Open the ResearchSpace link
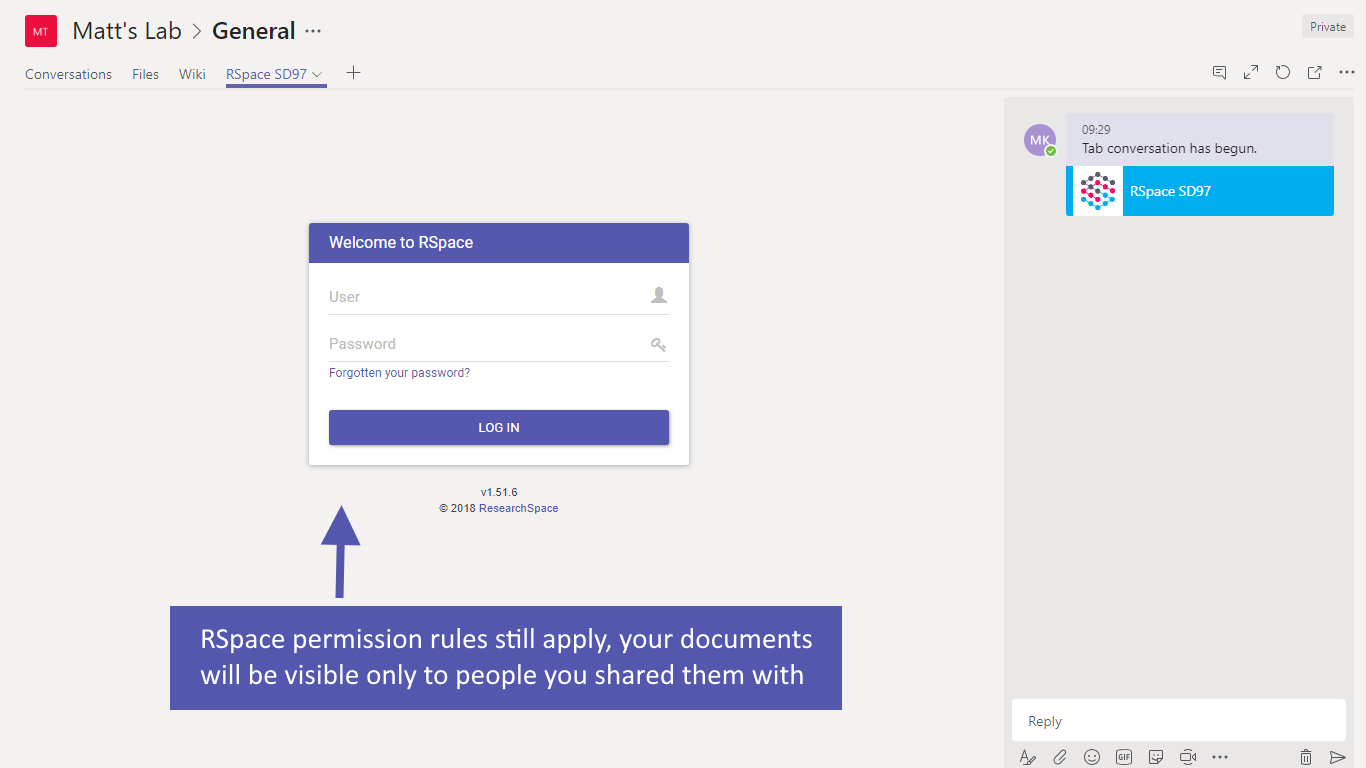1366x768 pixels. pos(518,508)
